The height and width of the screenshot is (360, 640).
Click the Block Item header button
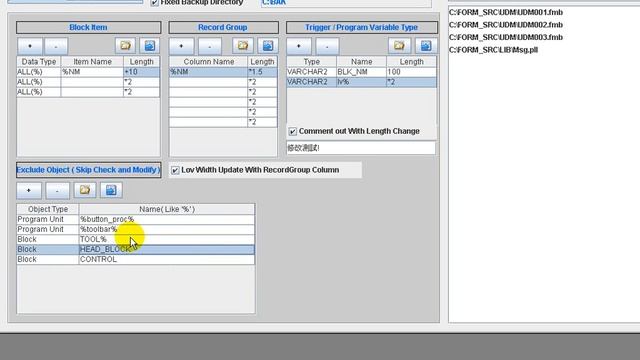tap(89, 27)
